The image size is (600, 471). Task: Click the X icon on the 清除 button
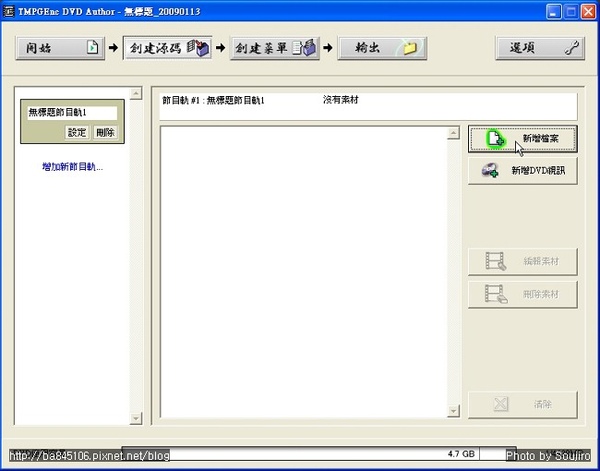pos(501,404)
